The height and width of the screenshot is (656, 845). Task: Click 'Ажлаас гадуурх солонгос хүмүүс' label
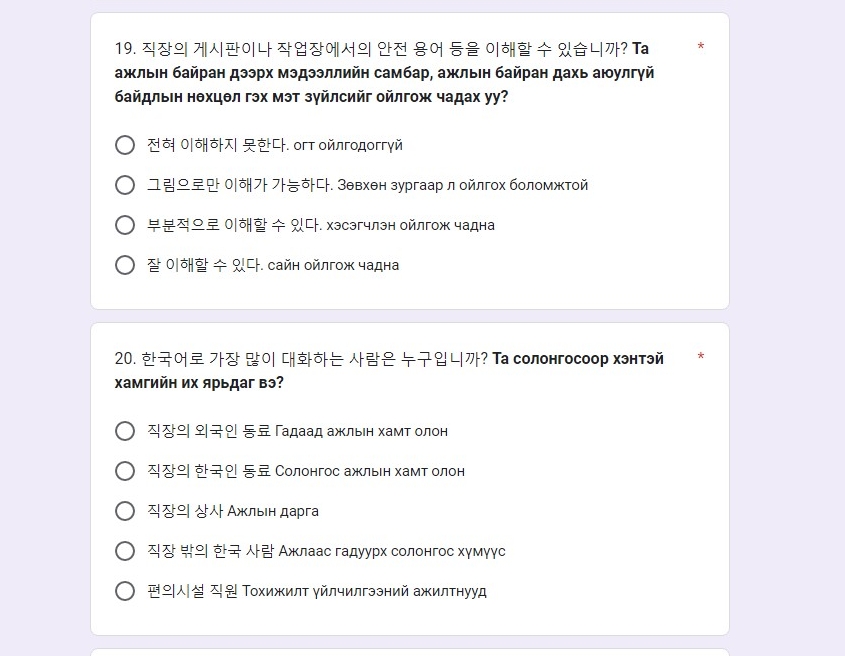(x=392, y=551)
